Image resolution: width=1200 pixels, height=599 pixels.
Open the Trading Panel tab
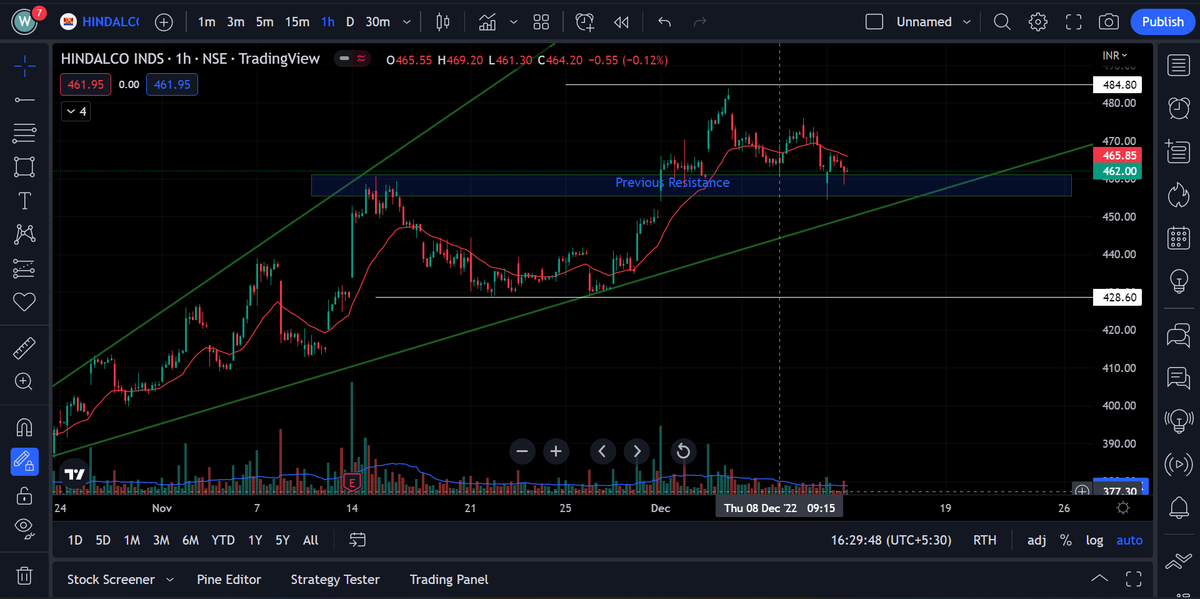(450, 579)
